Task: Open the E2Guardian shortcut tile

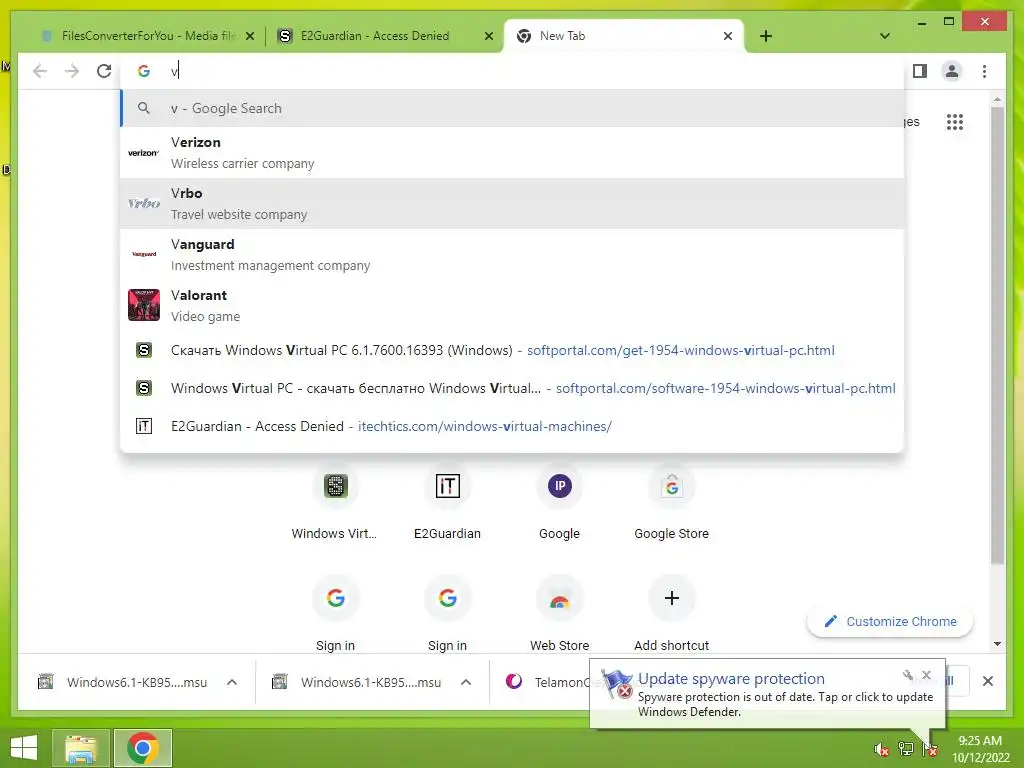Action: coord(447,504)
